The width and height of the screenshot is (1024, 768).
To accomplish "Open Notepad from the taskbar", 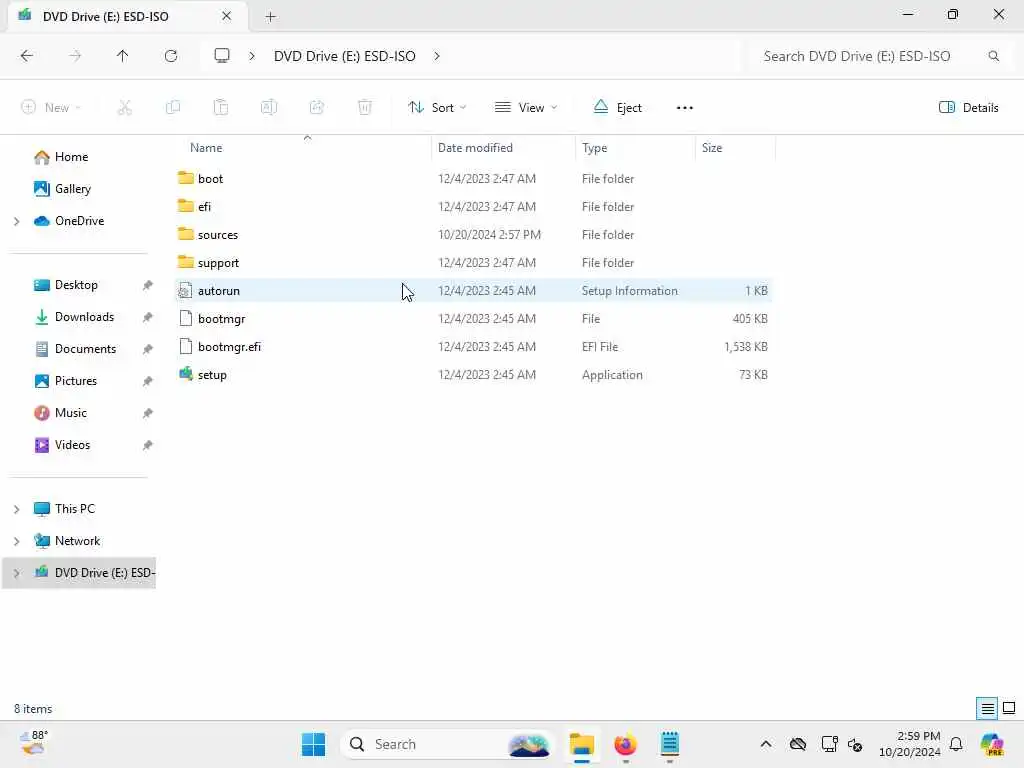I will tap(669, 744).
